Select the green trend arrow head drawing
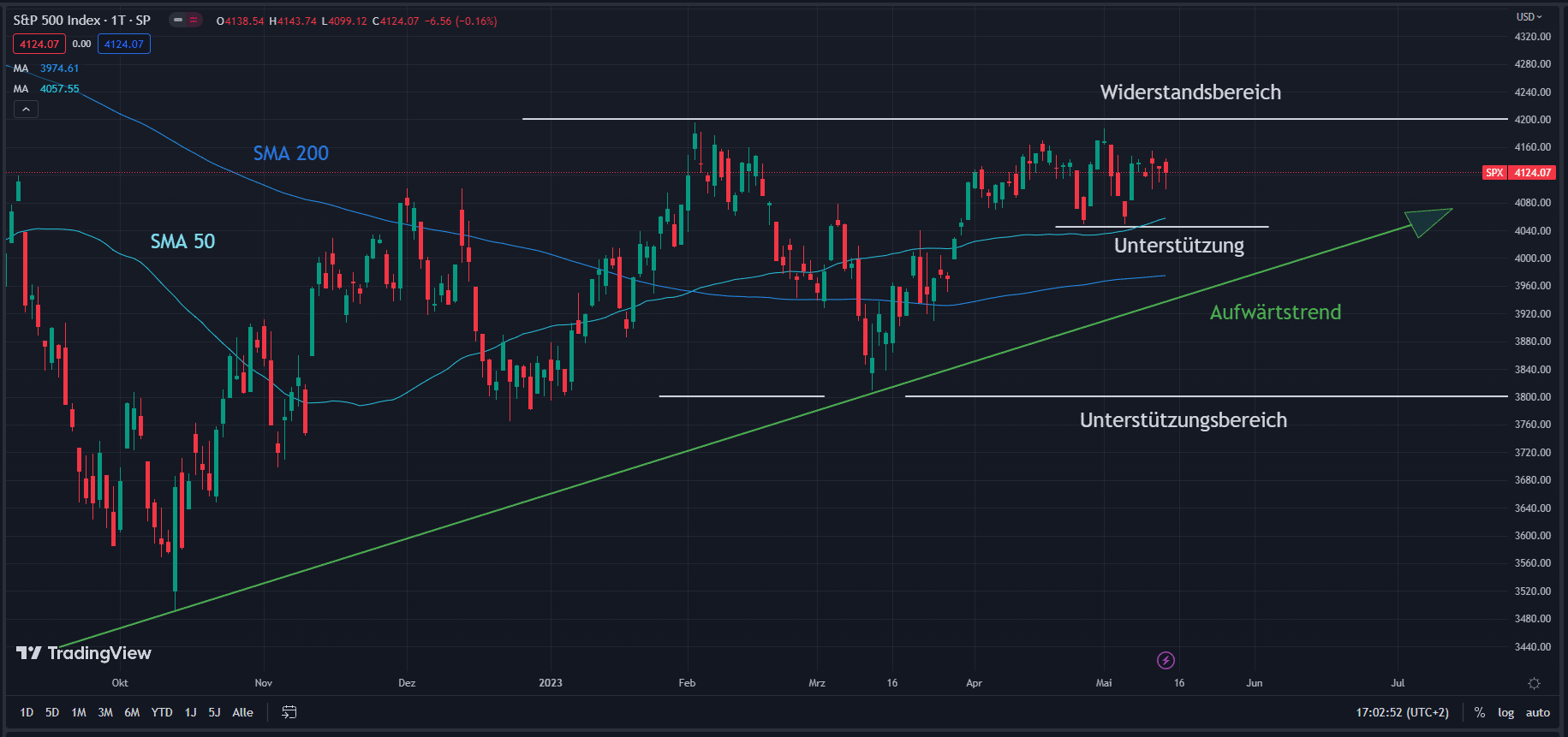Image resolution: width=1568 pixels, height=737 pixels. pyautogui.click(x=1427, y=221)
